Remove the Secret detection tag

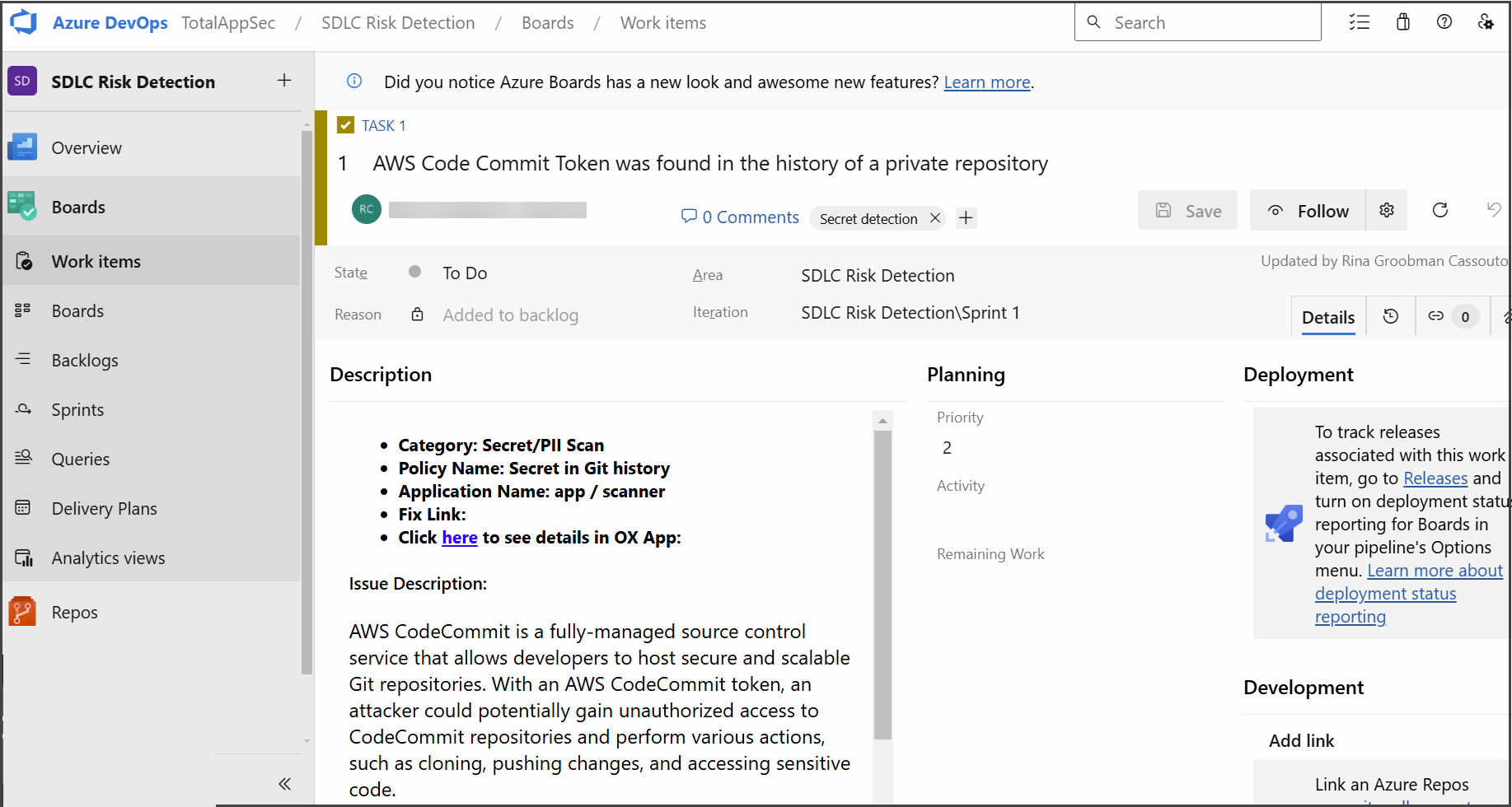[x=935, y=218]
